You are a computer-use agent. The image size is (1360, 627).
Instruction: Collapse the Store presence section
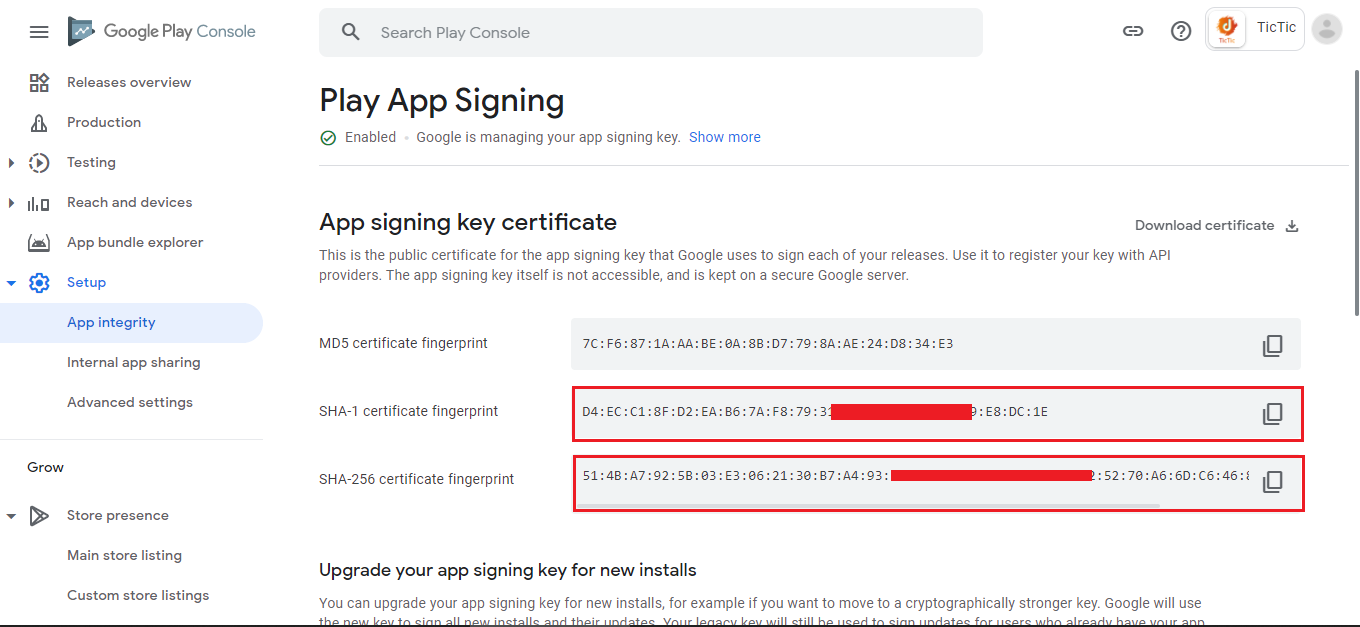coord(12,516)
